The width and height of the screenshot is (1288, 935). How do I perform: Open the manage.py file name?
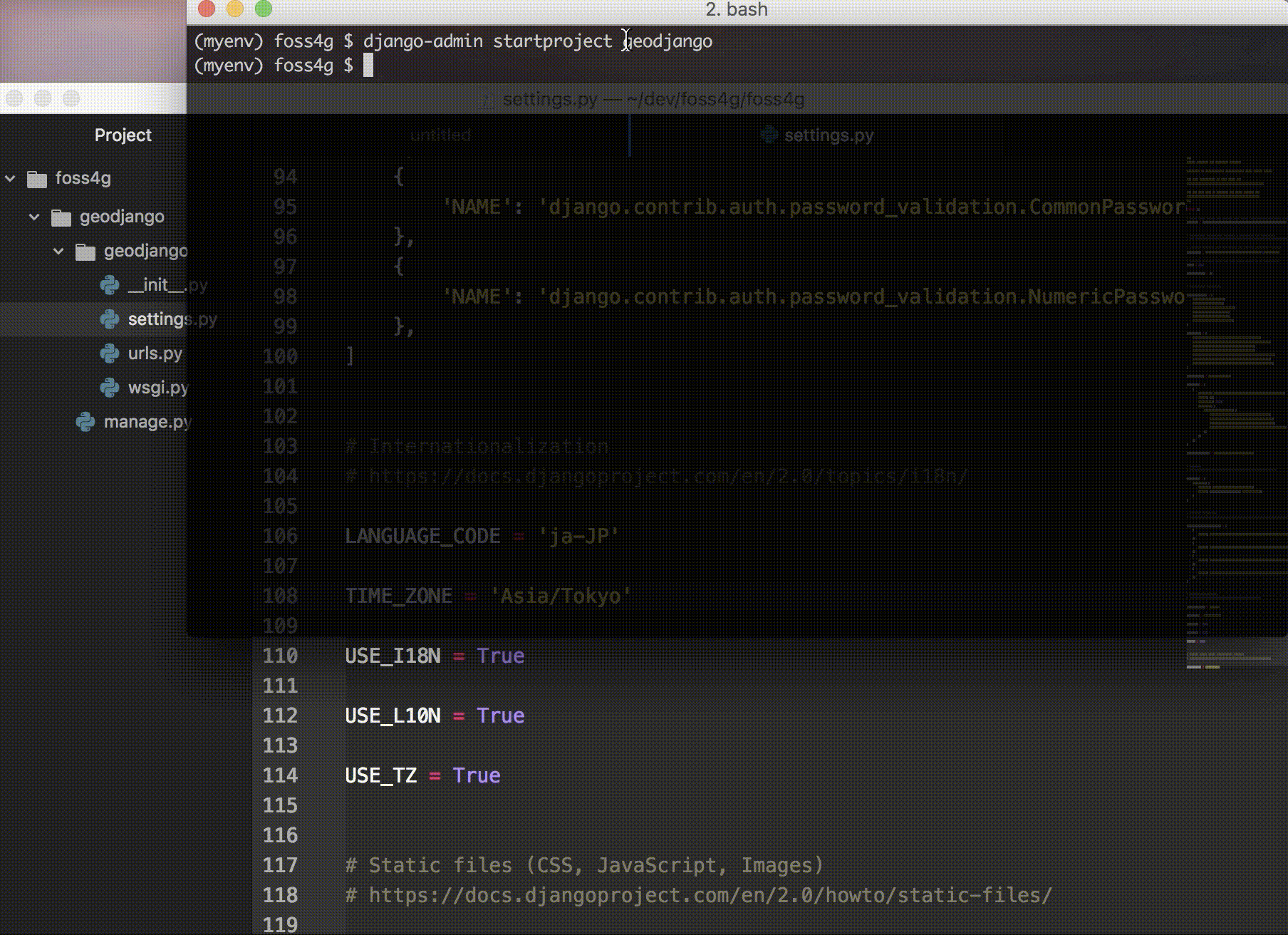(147, 422)
